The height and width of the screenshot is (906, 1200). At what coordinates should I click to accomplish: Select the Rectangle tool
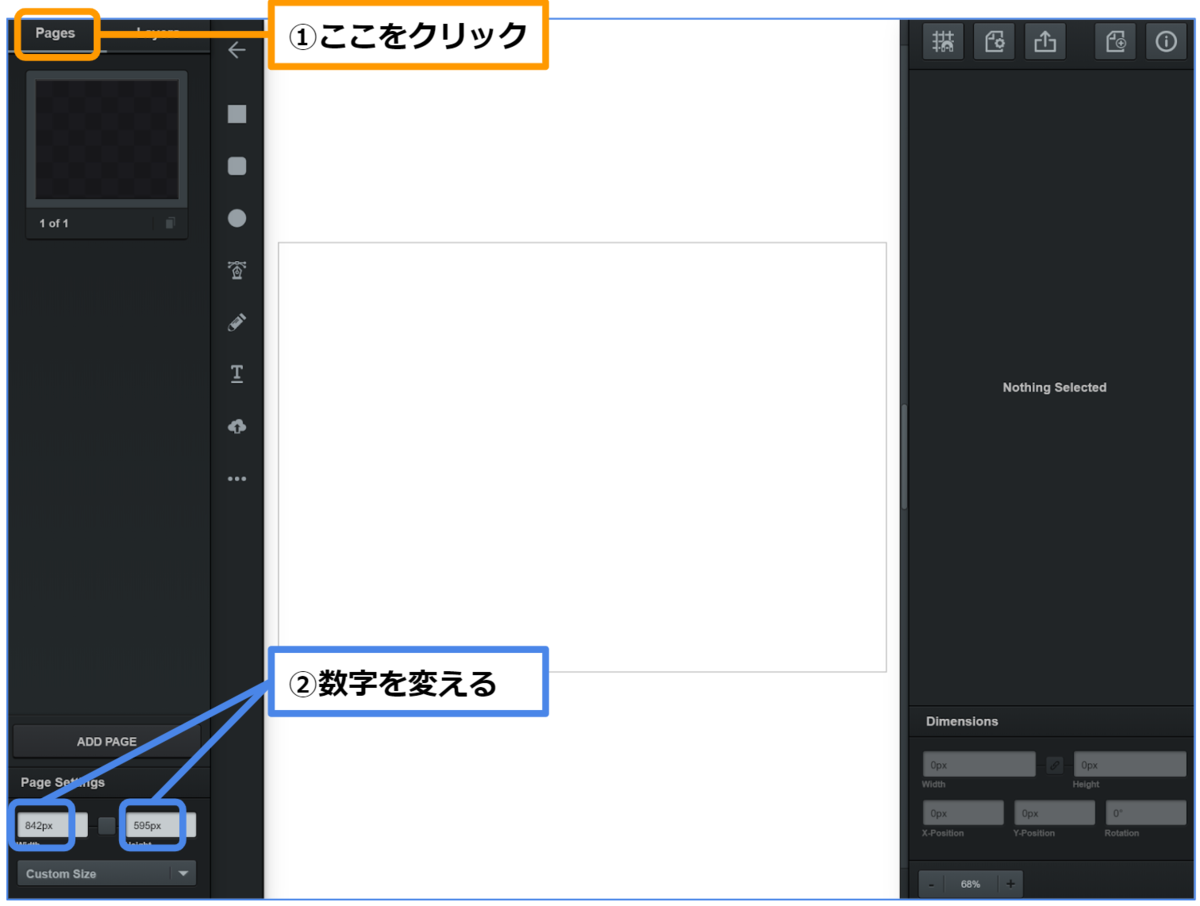coord(237,113)
